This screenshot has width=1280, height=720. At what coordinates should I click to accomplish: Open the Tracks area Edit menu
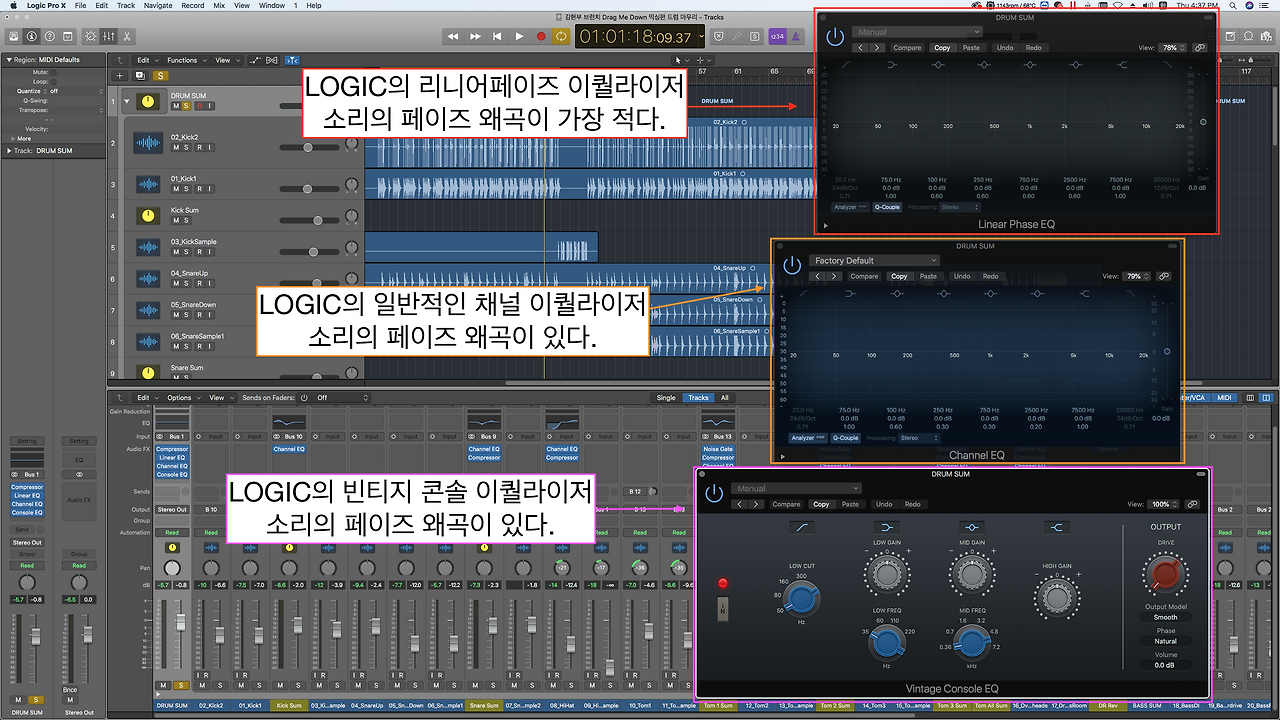coord(146,60)
